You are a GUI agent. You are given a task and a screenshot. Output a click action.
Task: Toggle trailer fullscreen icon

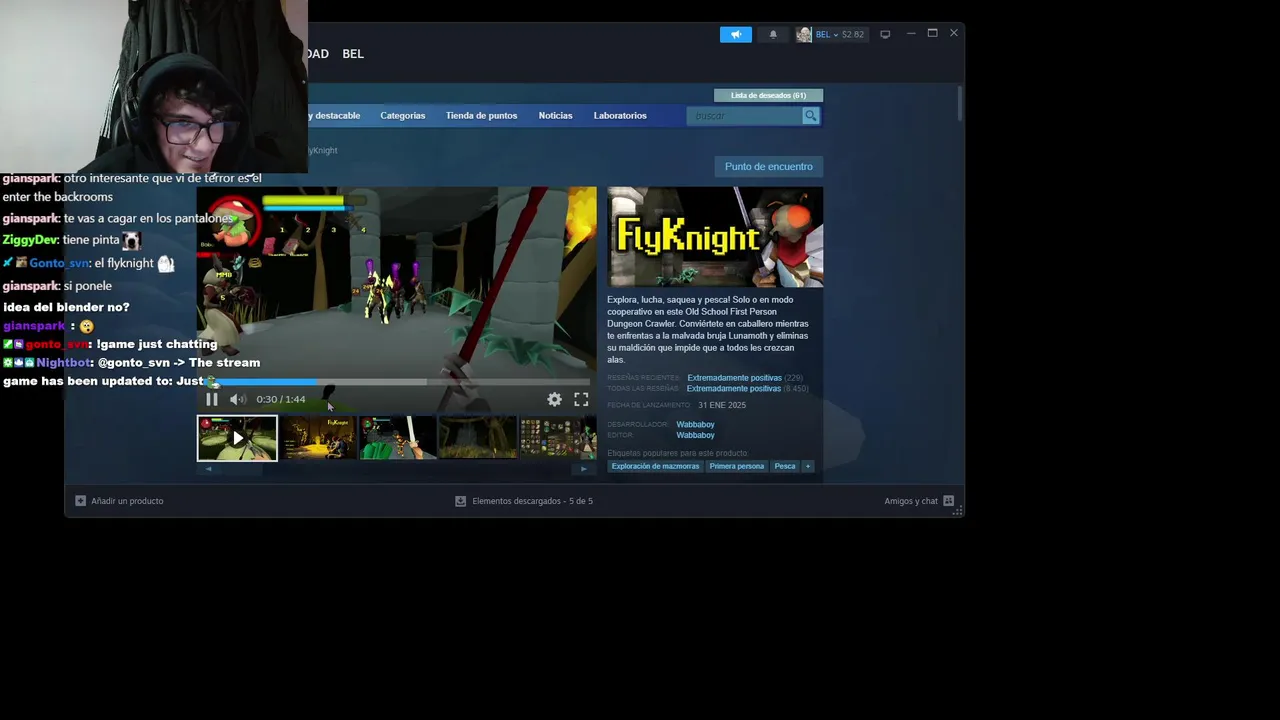tap(581, 399)
